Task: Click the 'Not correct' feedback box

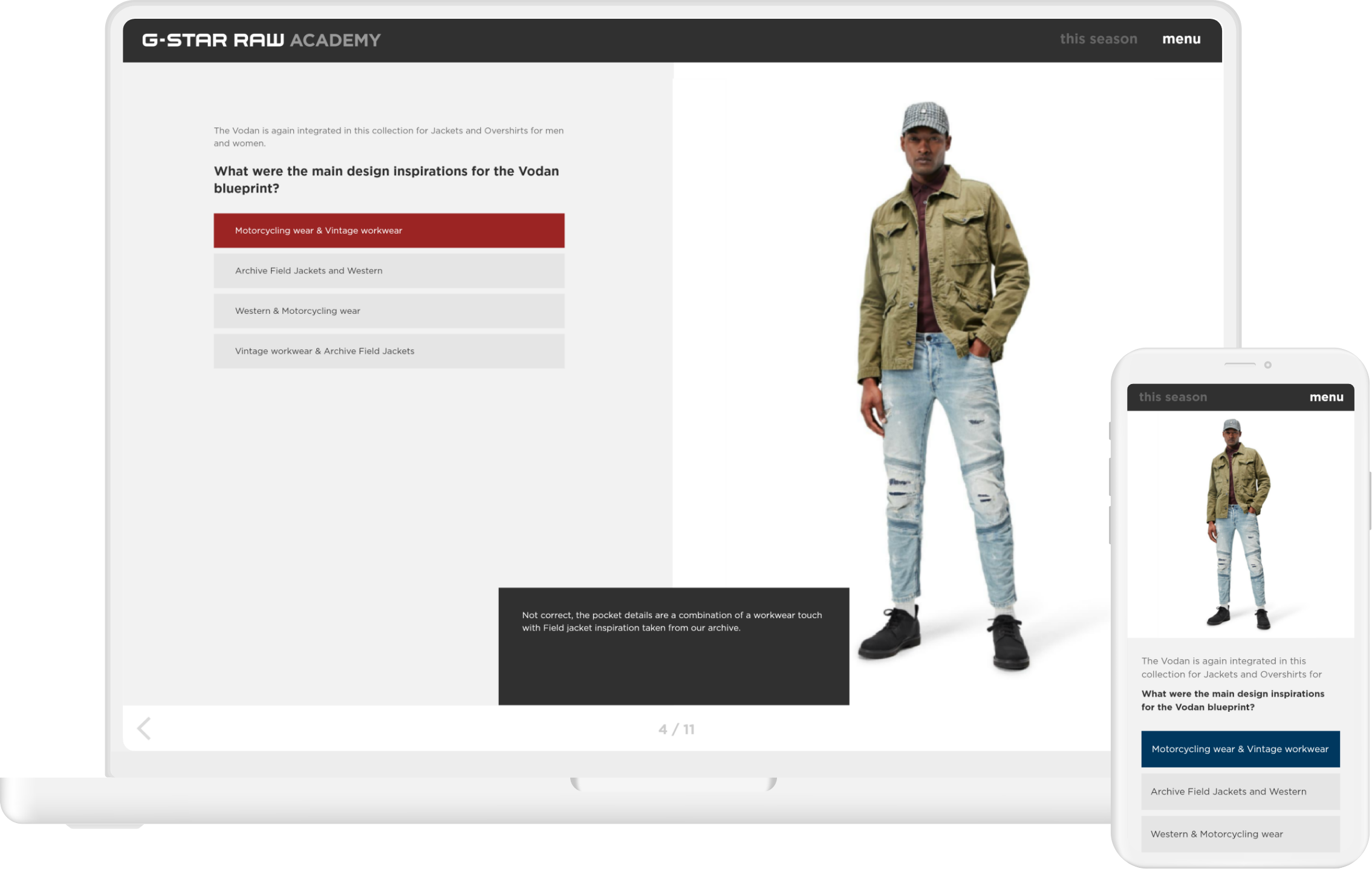Action: (673, 645)
